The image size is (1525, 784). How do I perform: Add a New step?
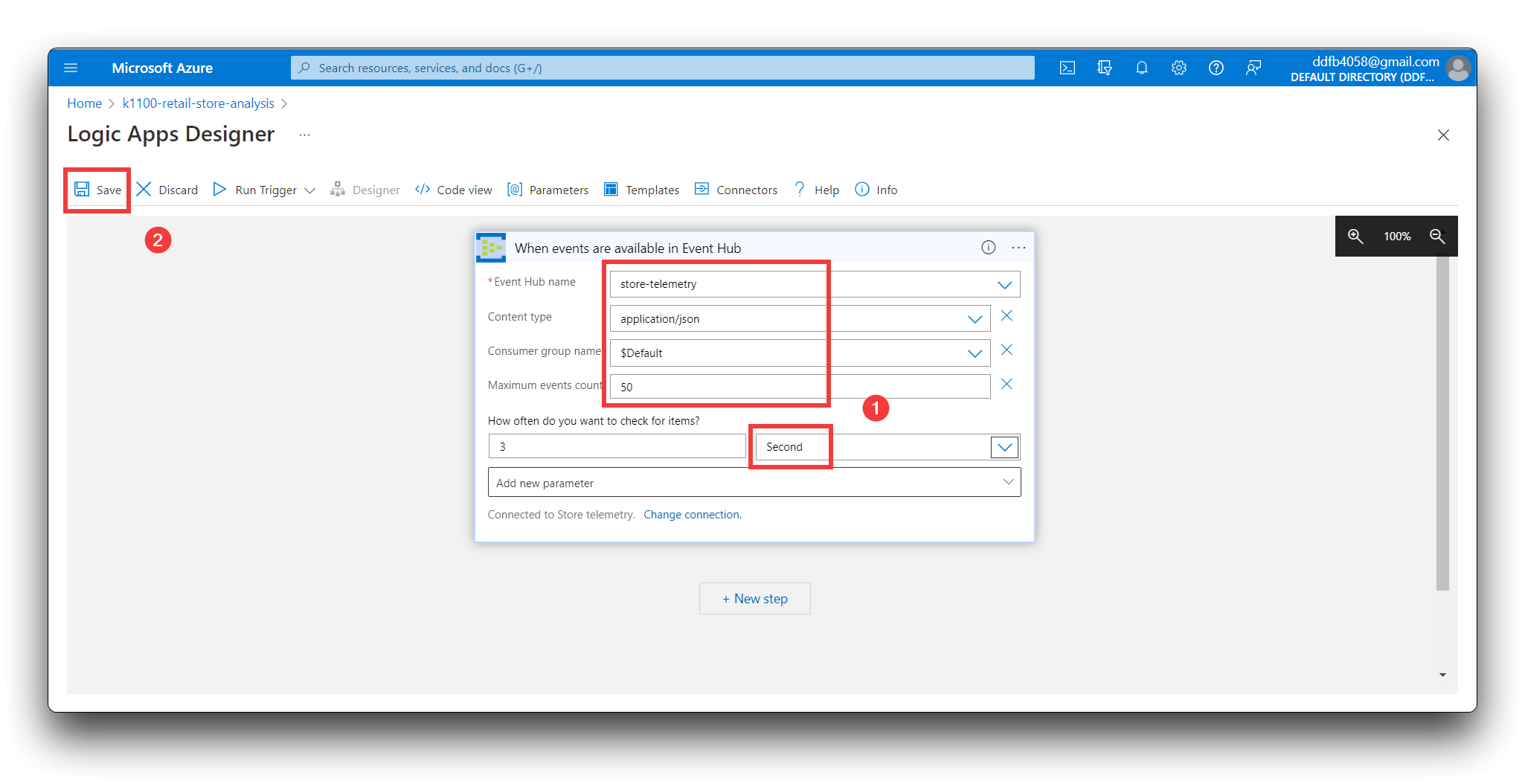(754, 599)
